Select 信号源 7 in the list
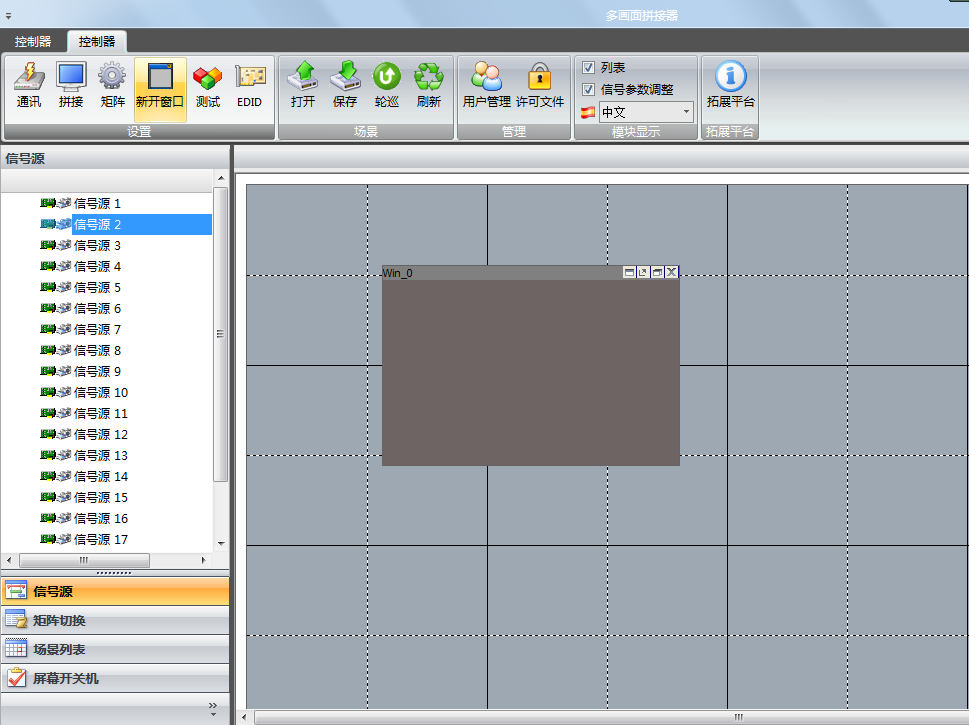Screen dimensions: 969x725 [97, 329]
